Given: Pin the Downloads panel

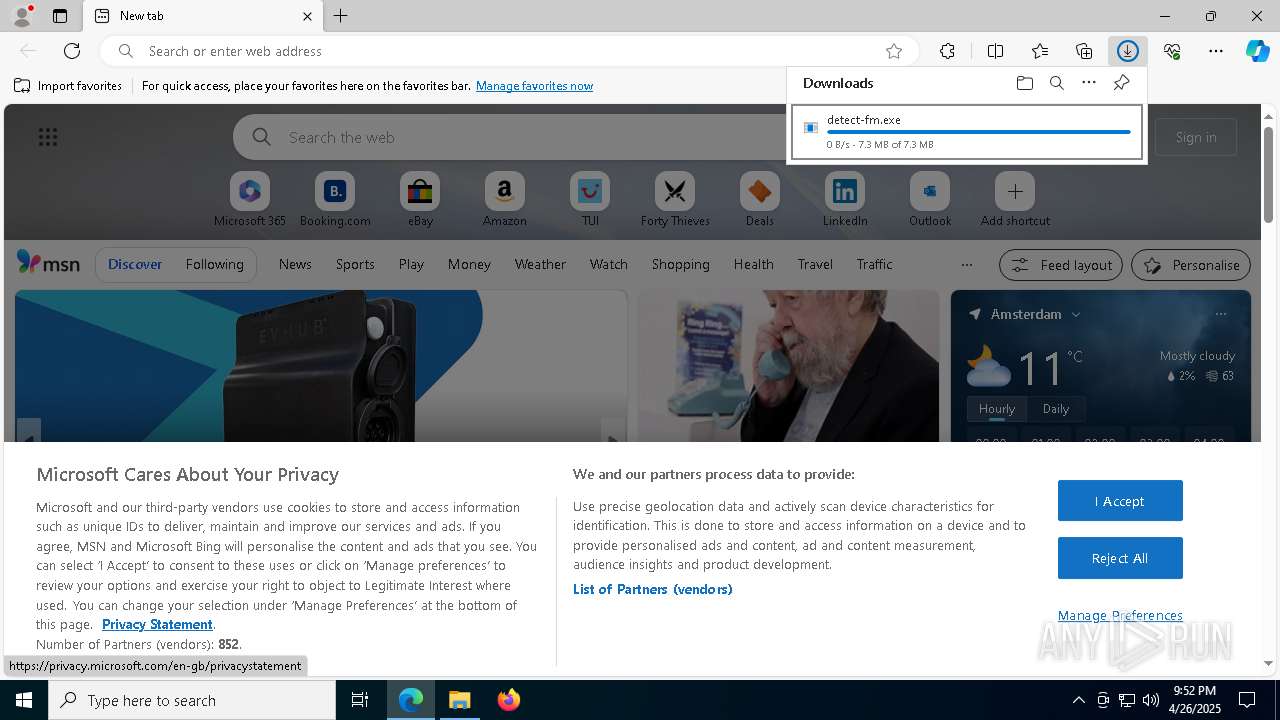Looking at the screenshot, I should [1121, 83].
